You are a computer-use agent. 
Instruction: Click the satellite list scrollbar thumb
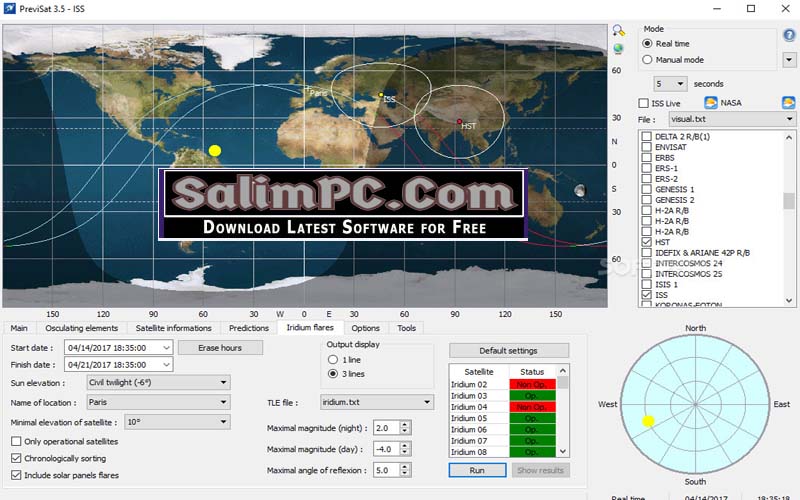789,200
